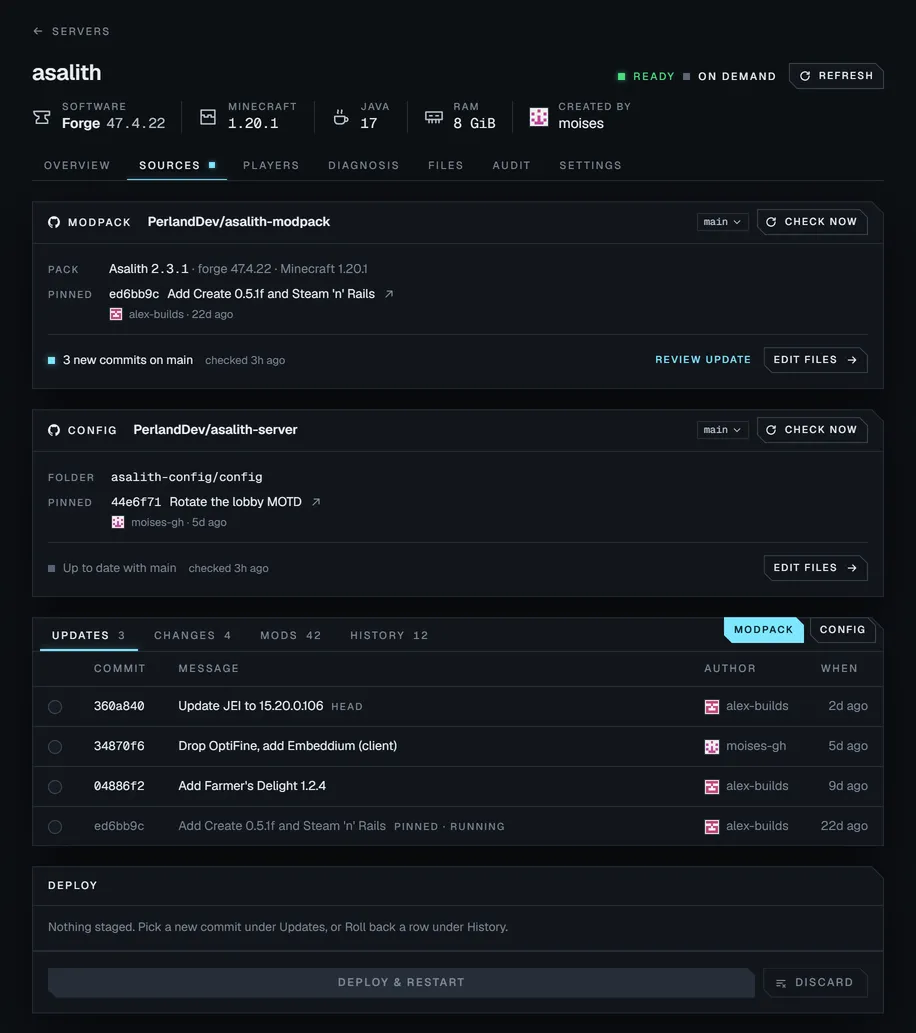Switch source toggle to Config

point(842,630)
